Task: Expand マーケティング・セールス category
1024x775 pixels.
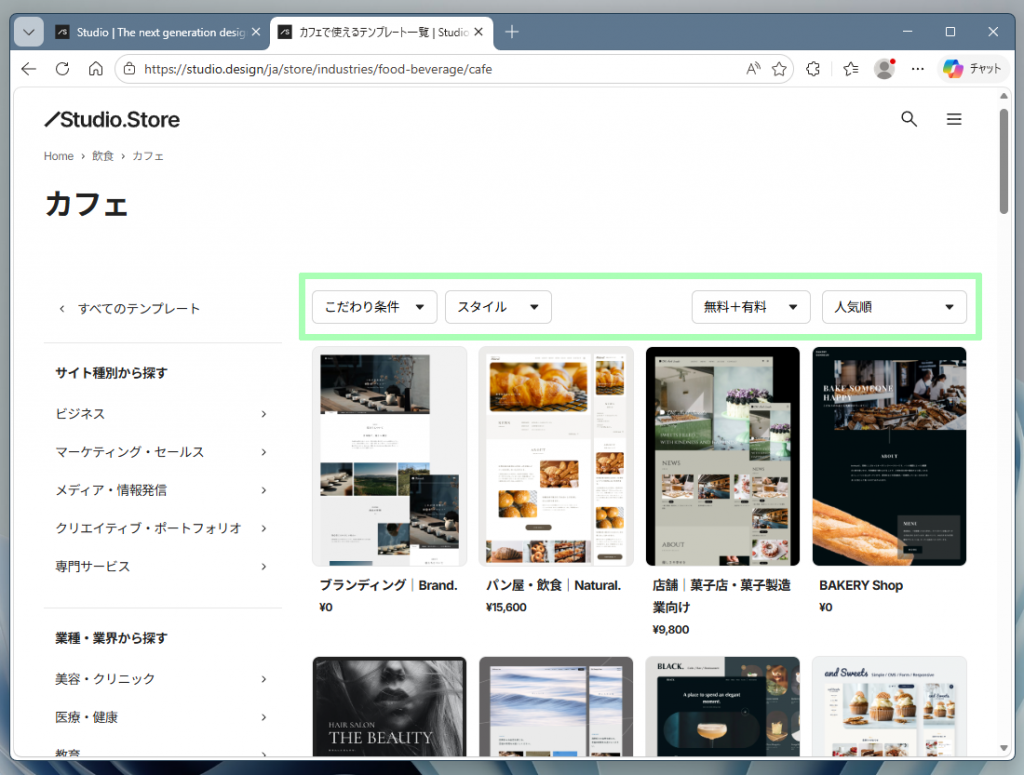Action: coord(161,452)
